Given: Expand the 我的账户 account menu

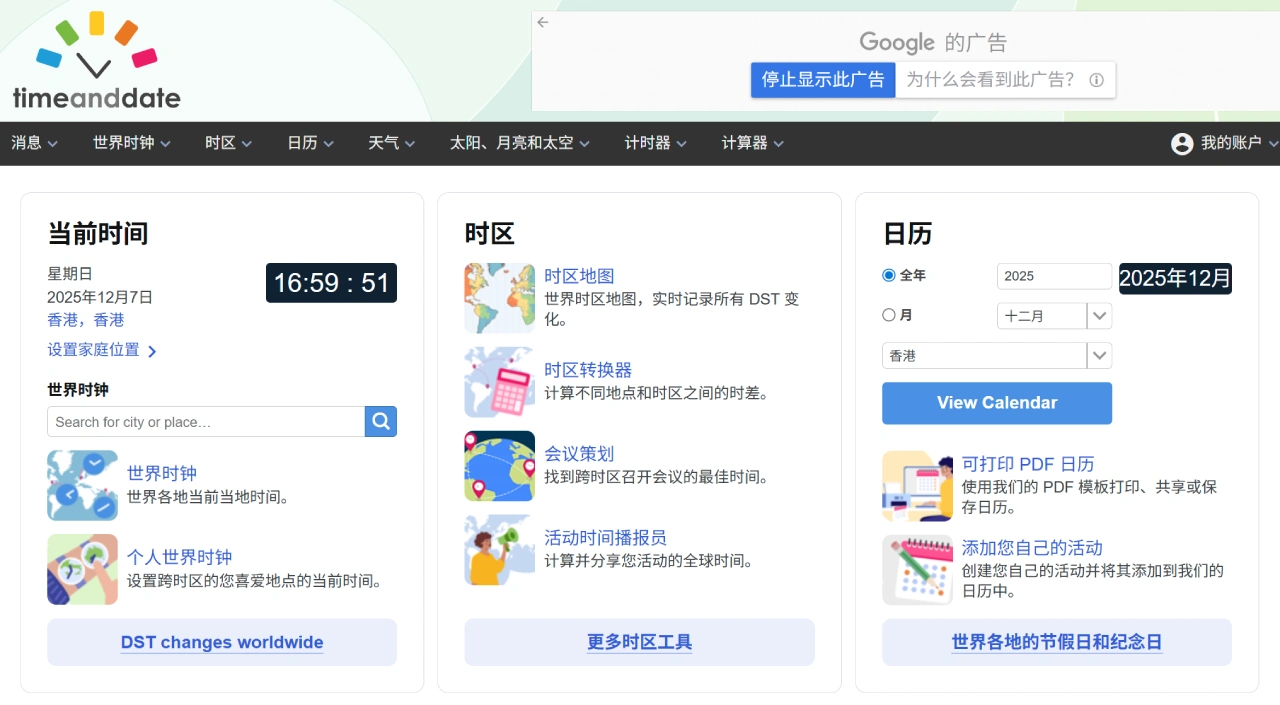Looking at the screenshot, I should 1224,143.
